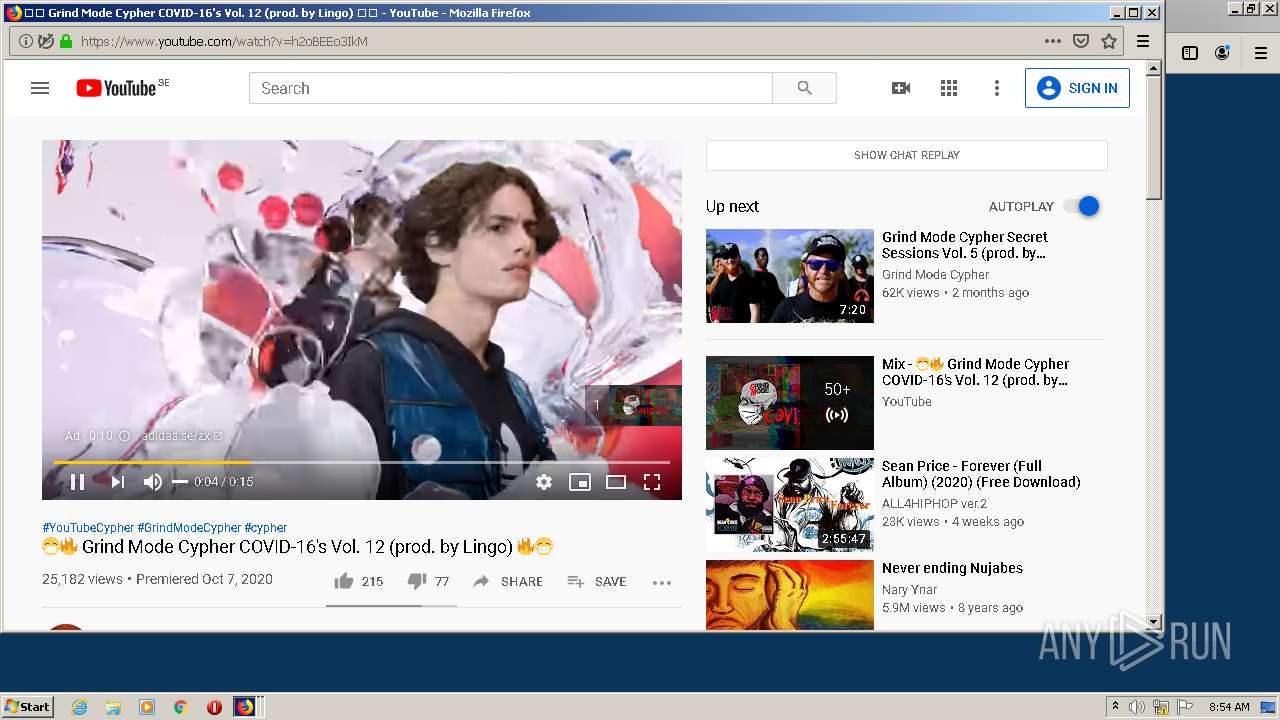Image resolution: width=1280 pixels, height=720 pixels.
Task: Click SHOW CHAT REPLAY
Action: coord(907,155)
